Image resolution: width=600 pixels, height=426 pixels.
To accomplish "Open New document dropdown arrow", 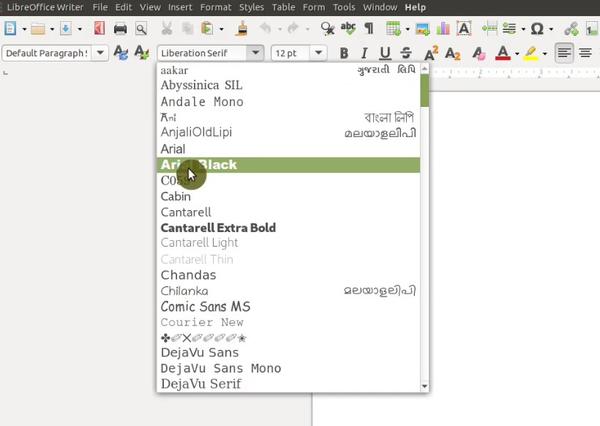I will pyautogui.click(x=24, y=29).
